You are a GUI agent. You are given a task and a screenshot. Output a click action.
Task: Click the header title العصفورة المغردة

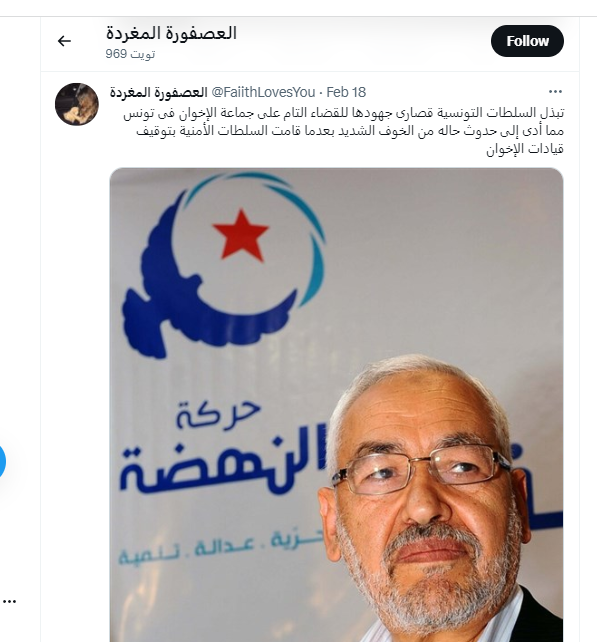[x=171, y=33]
